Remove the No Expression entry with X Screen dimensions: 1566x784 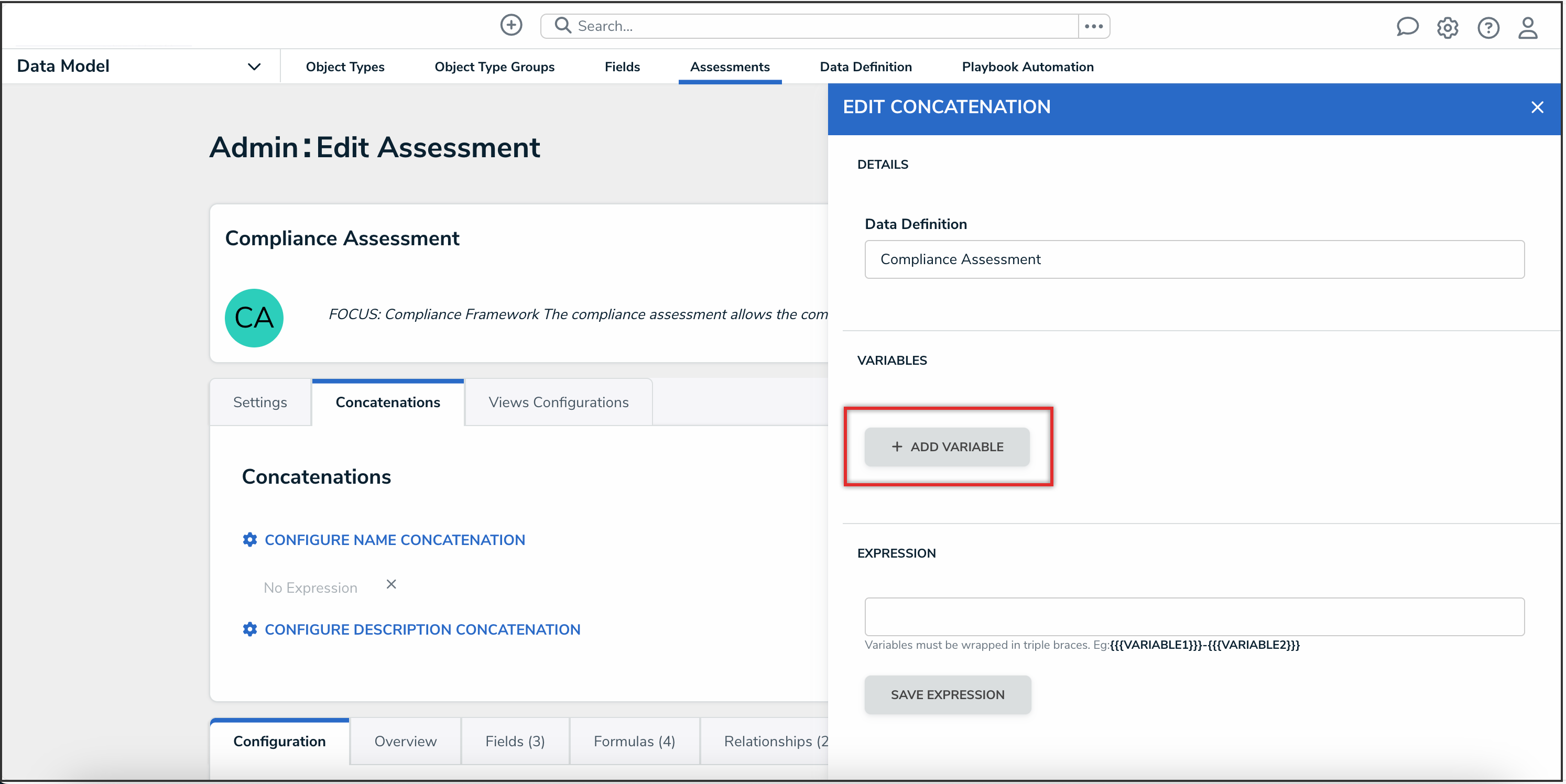(x=391, y=584)
